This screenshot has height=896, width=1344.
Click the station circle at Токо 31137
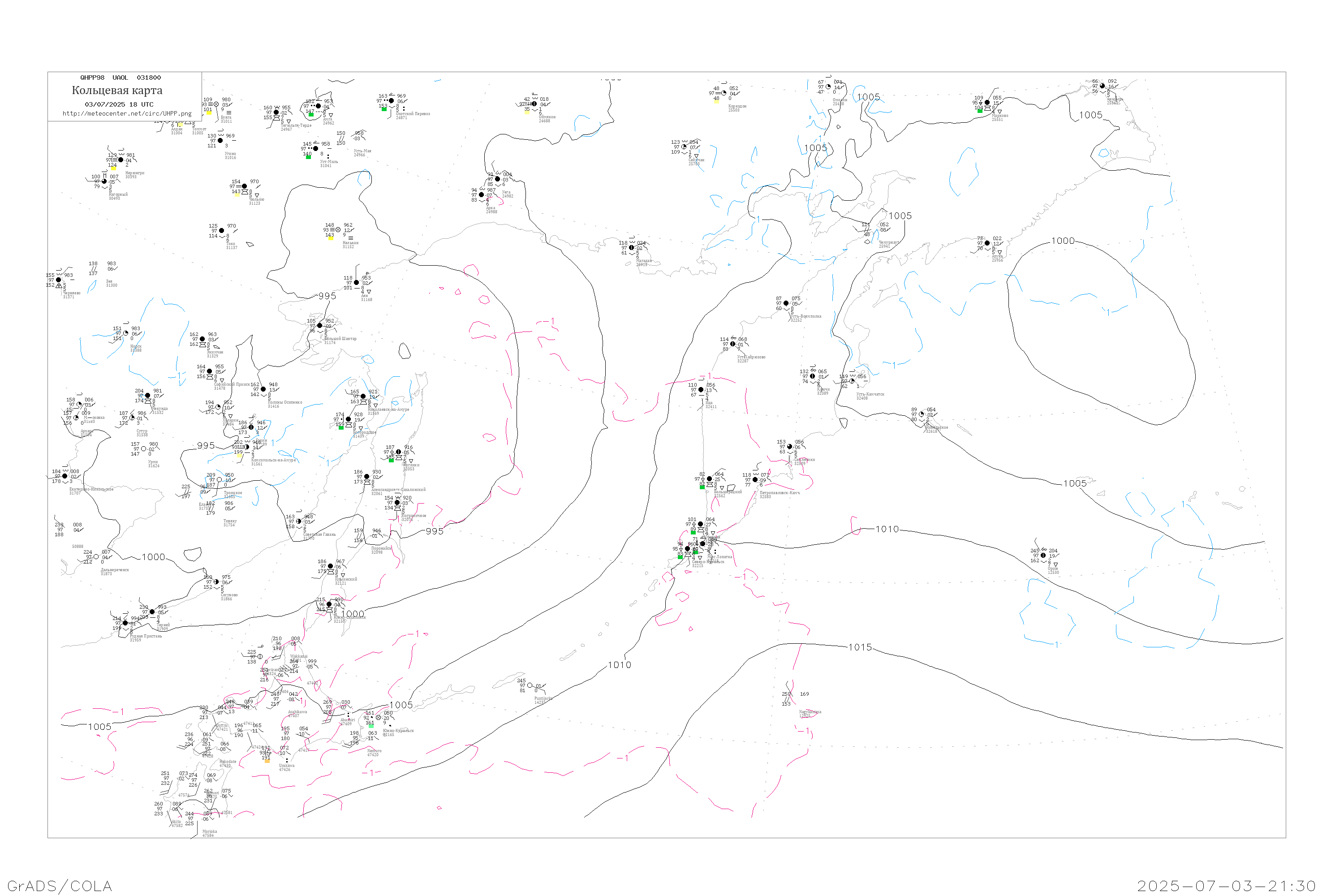(x=222, y=231)
